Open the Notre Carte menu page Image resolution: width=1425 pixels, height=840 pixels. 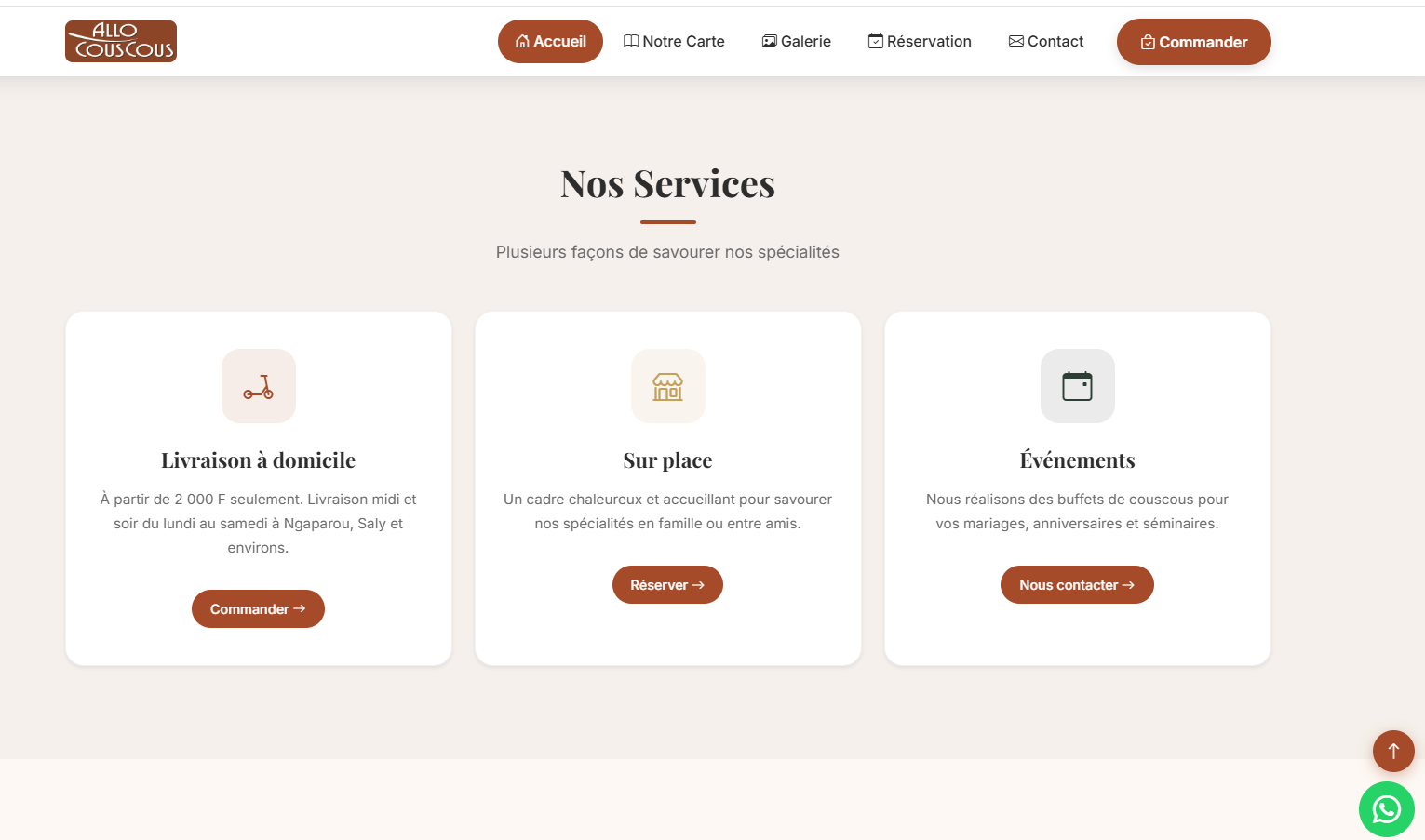(x=674, y=42)
